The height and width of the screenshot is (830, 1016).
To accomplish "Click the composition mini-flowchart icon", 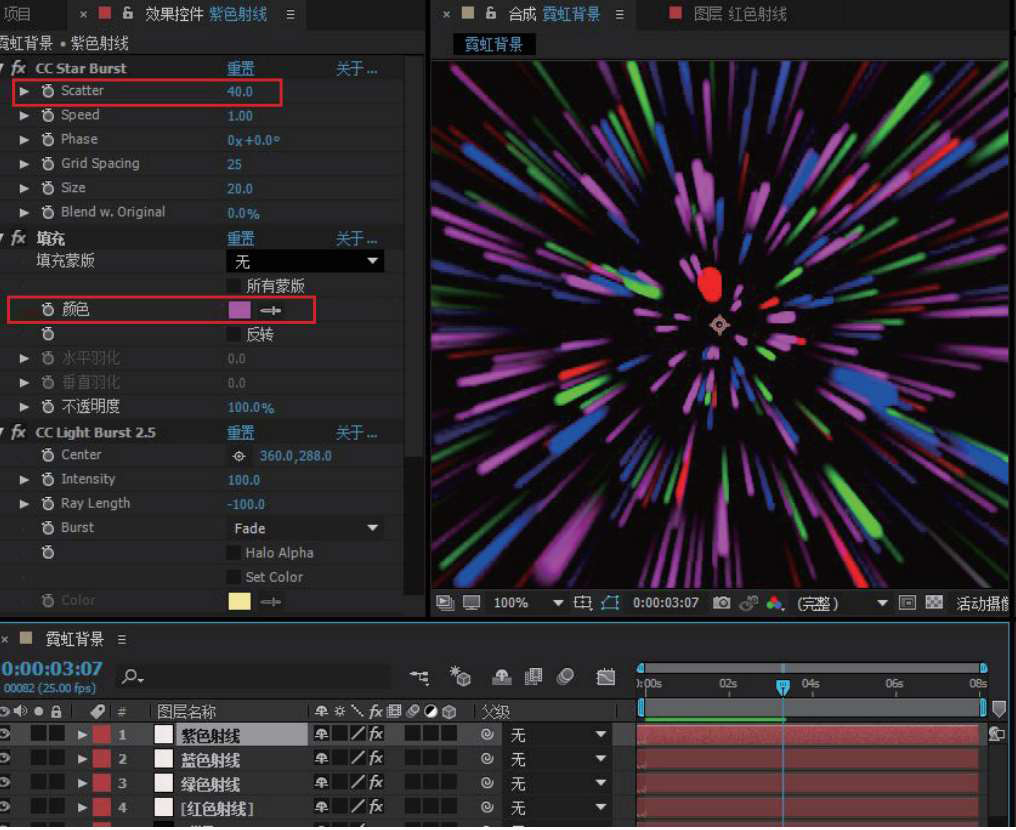I will pos(420,677).
